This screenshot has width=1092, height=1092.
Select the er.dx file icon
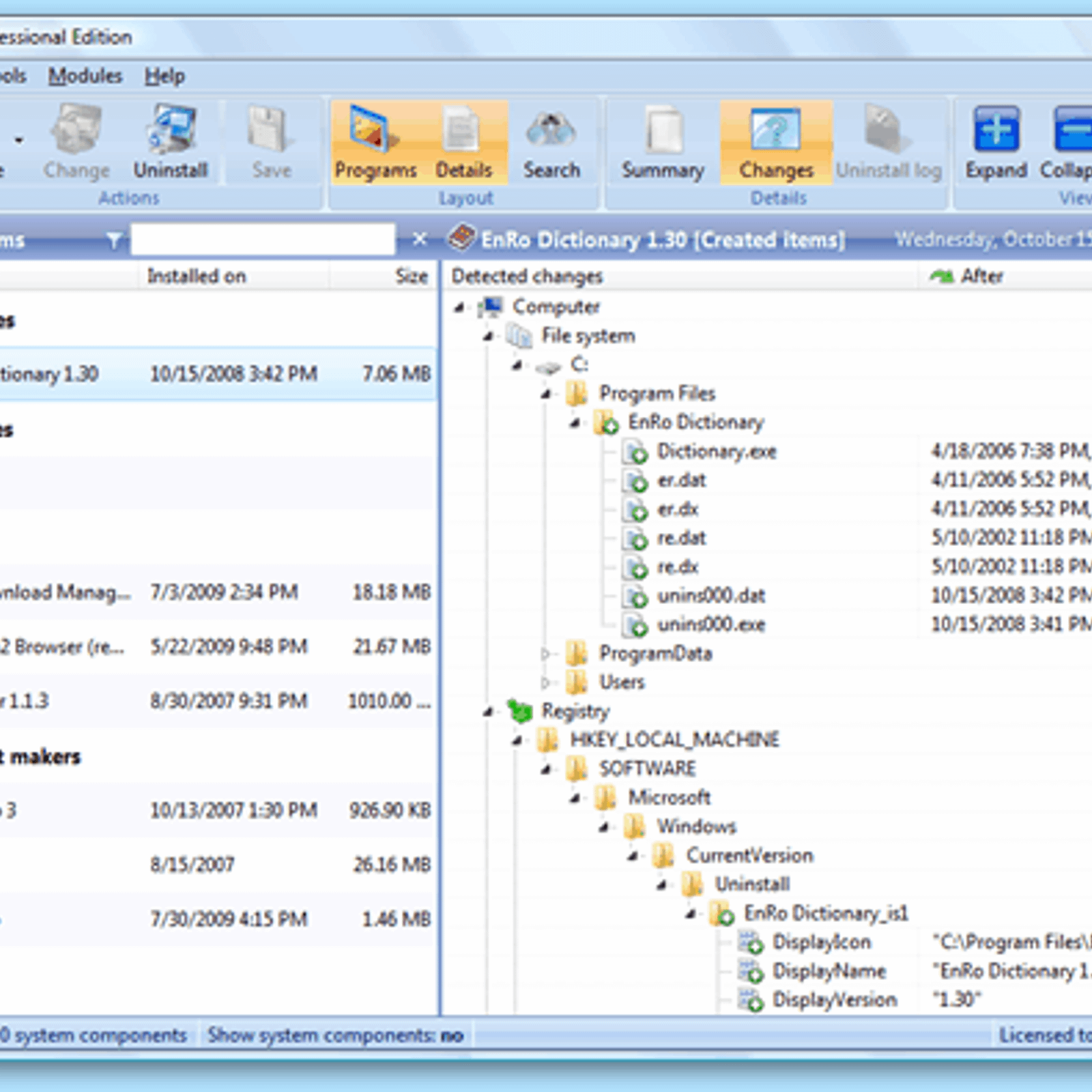[x=635, y=510]
